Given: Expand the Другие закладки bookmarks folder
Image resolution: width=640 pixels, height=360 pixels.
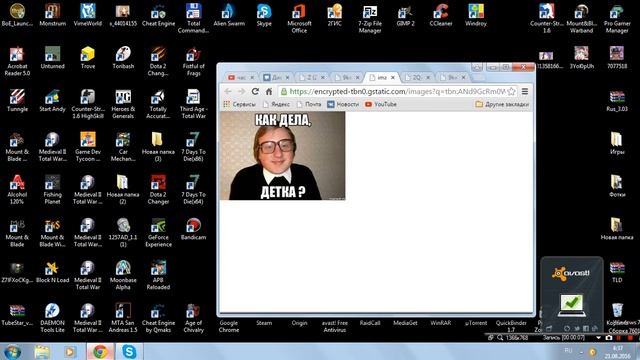Looking at the screenshot, I should (x=502, y=104).
